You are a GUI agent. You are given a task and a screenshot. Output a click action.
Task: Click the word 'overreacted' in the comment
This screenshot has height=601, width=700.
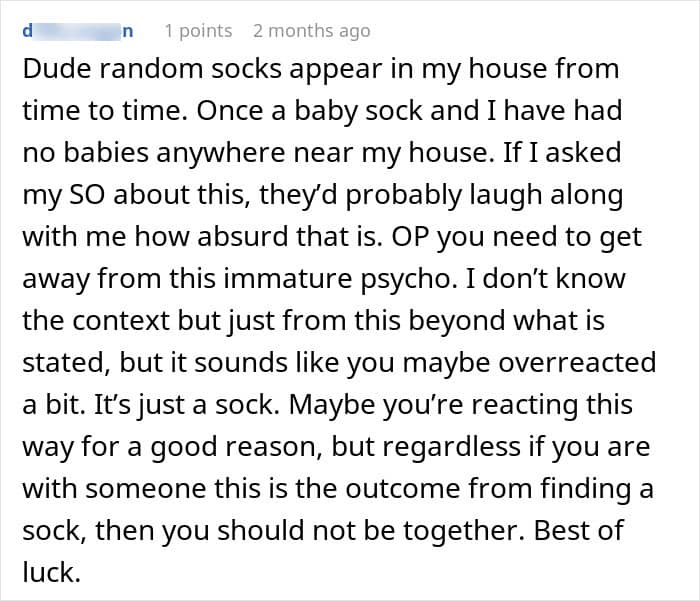577,363
